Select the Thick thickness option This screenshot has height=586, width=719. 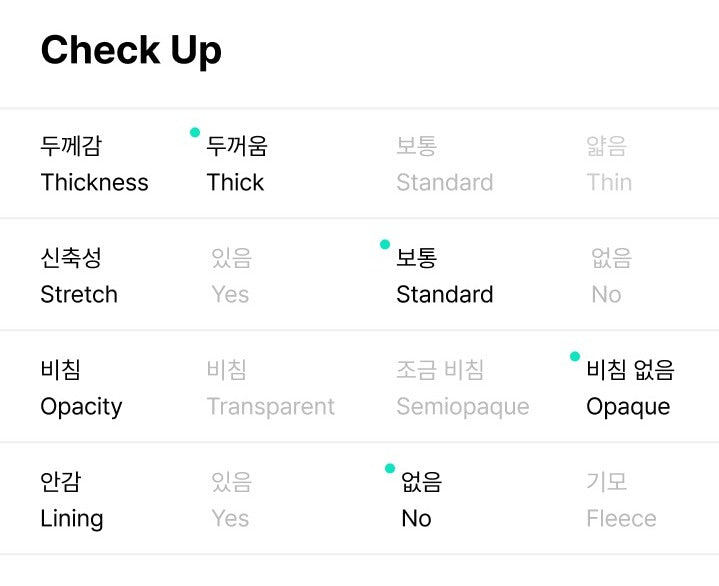(236, 165)
